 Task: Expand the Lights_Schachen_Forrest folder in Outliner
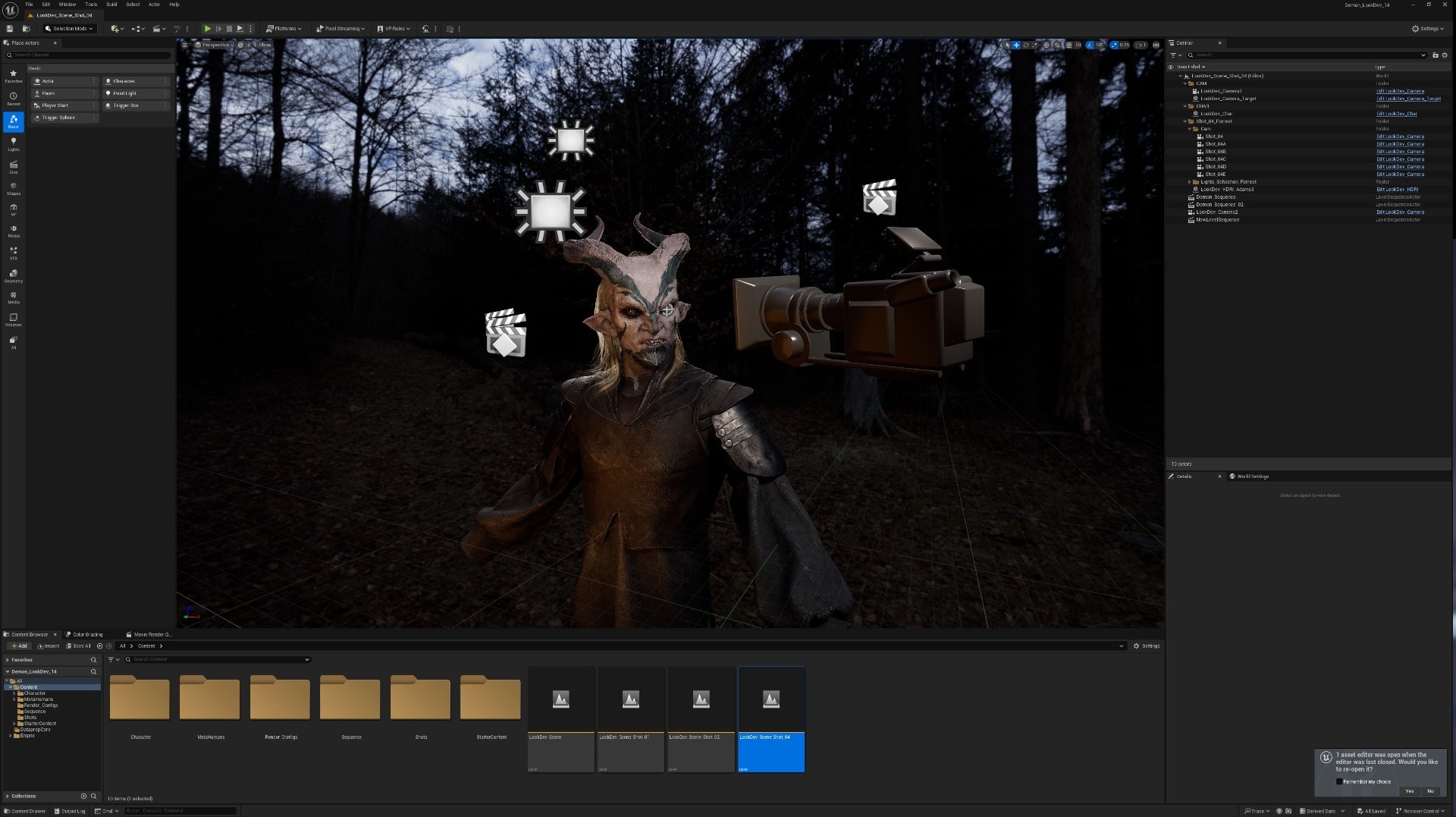1189,182
